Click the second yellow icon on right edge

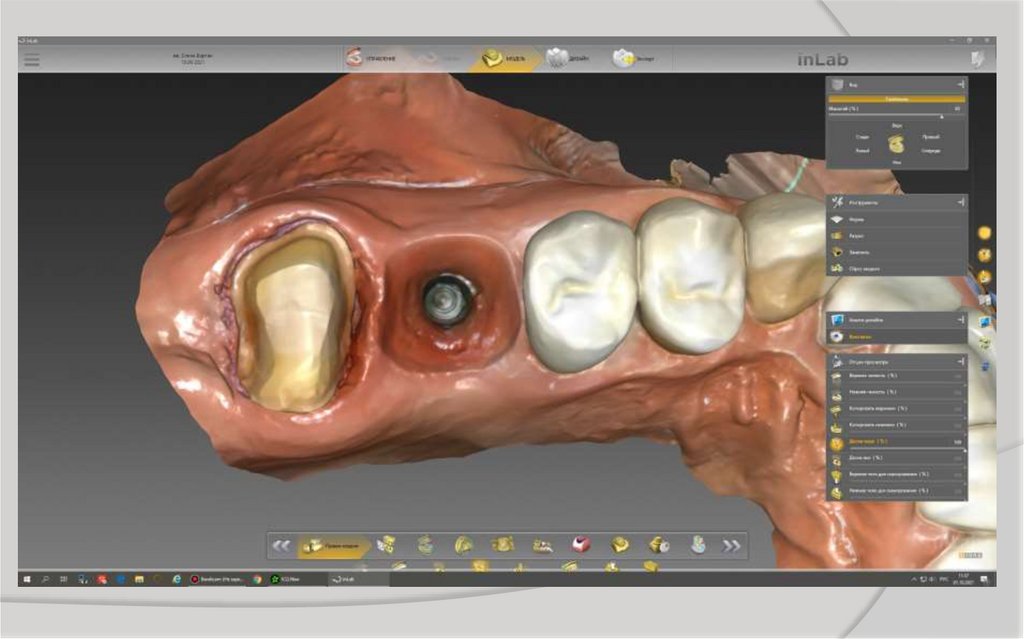[x=984, y=255]
